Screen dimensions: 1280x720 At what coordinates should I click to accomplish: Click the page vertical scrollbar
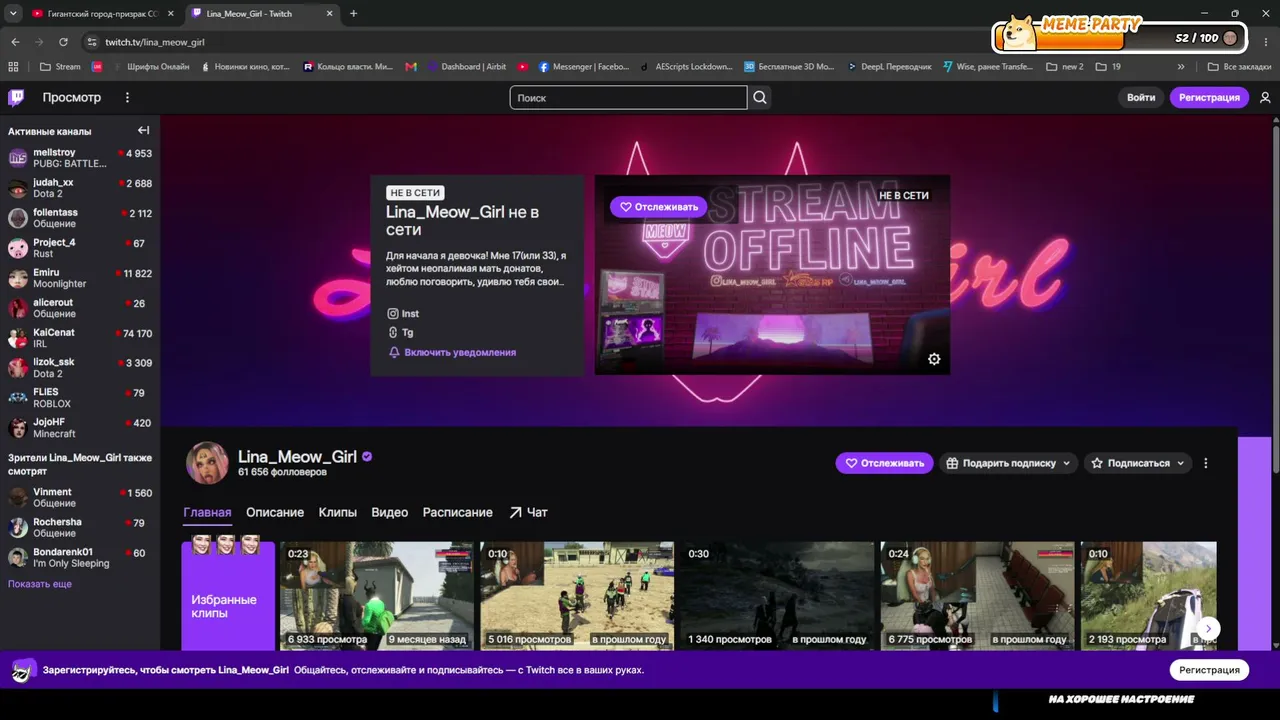1275,300
